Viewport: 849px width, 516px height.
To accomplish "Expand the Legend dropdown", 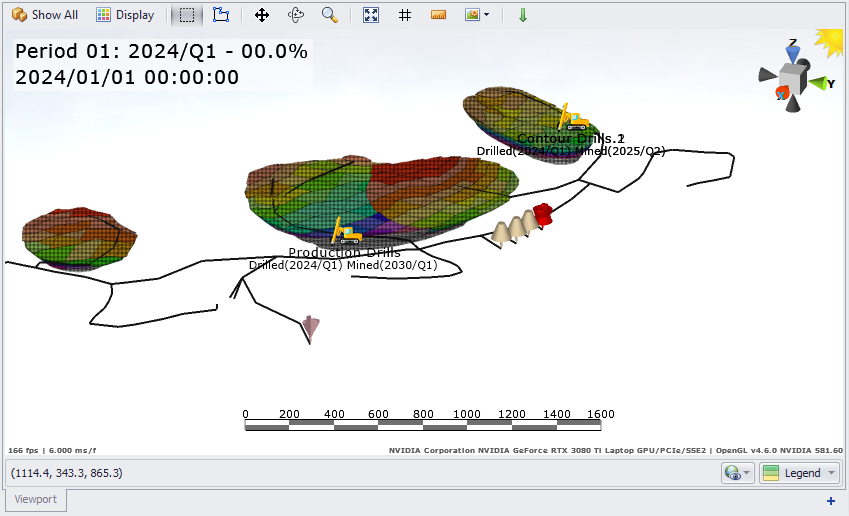I will click(x=799, y=473).
